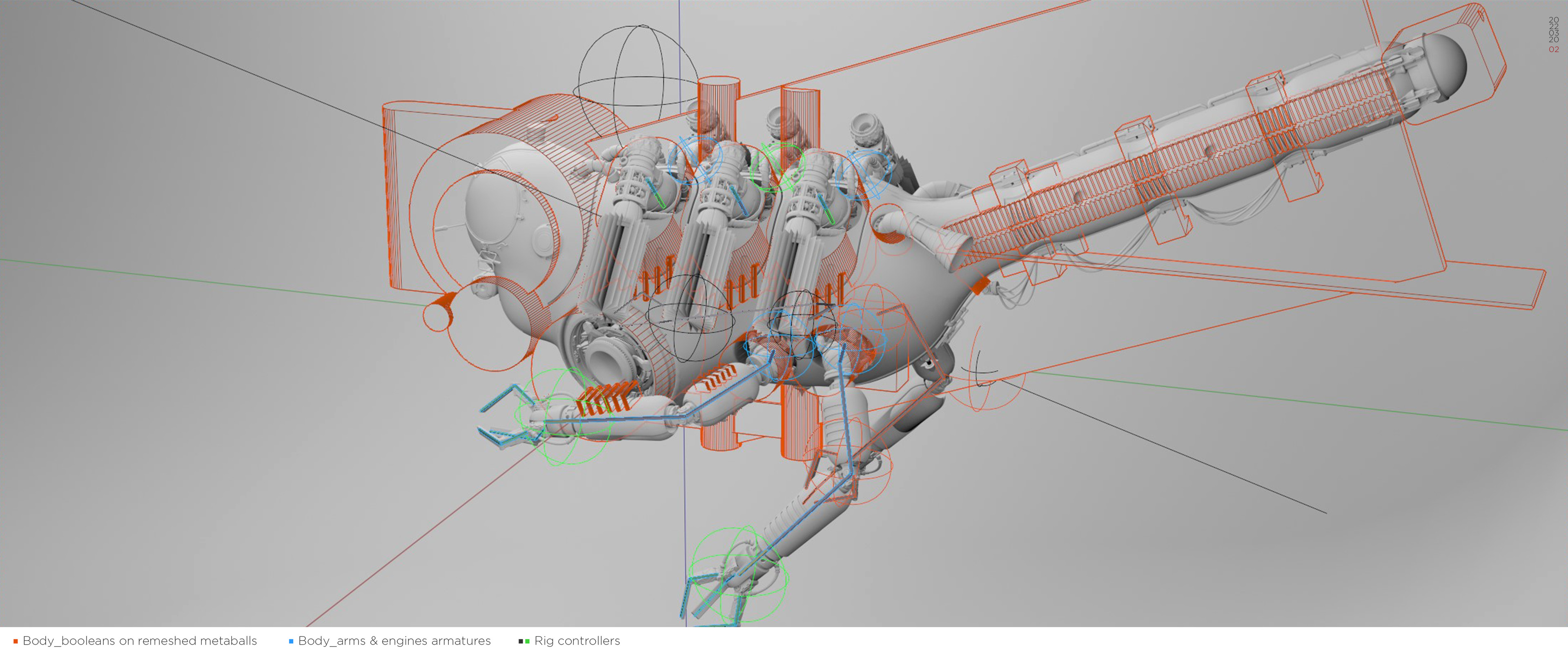Click the blue Body_arms legend swatch
This screenshot has height=656, width=1568.
291,641
